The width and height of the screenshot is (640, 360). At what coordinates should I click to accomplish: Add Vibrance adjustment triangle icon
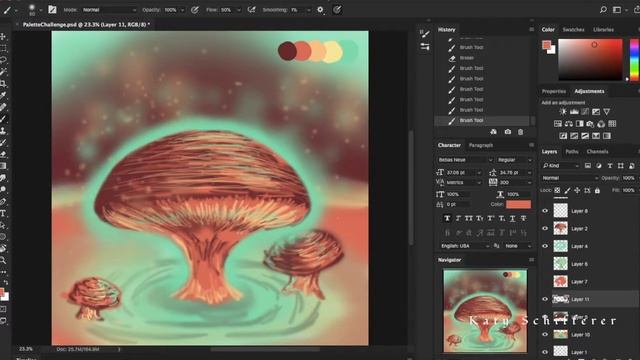pos(607,111)
